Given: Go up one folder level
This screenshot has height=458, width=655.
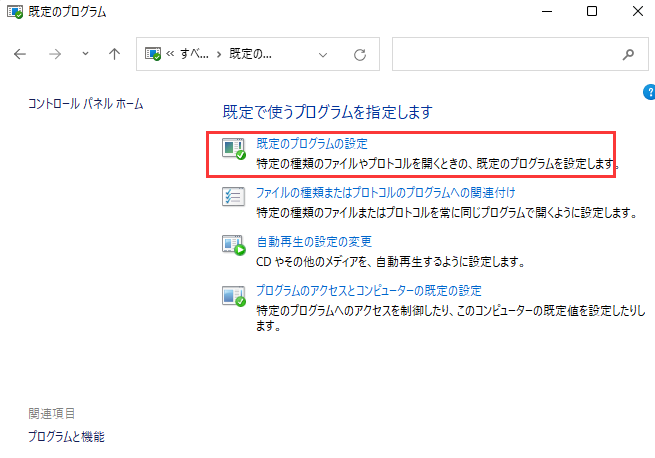Looking at the screenshot, I should [114, 54].
